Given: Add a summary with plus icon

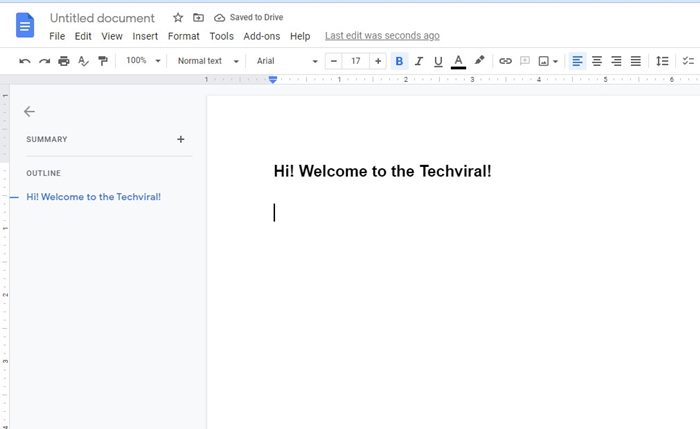Looking at the screenshot, I should click(180, 139).
